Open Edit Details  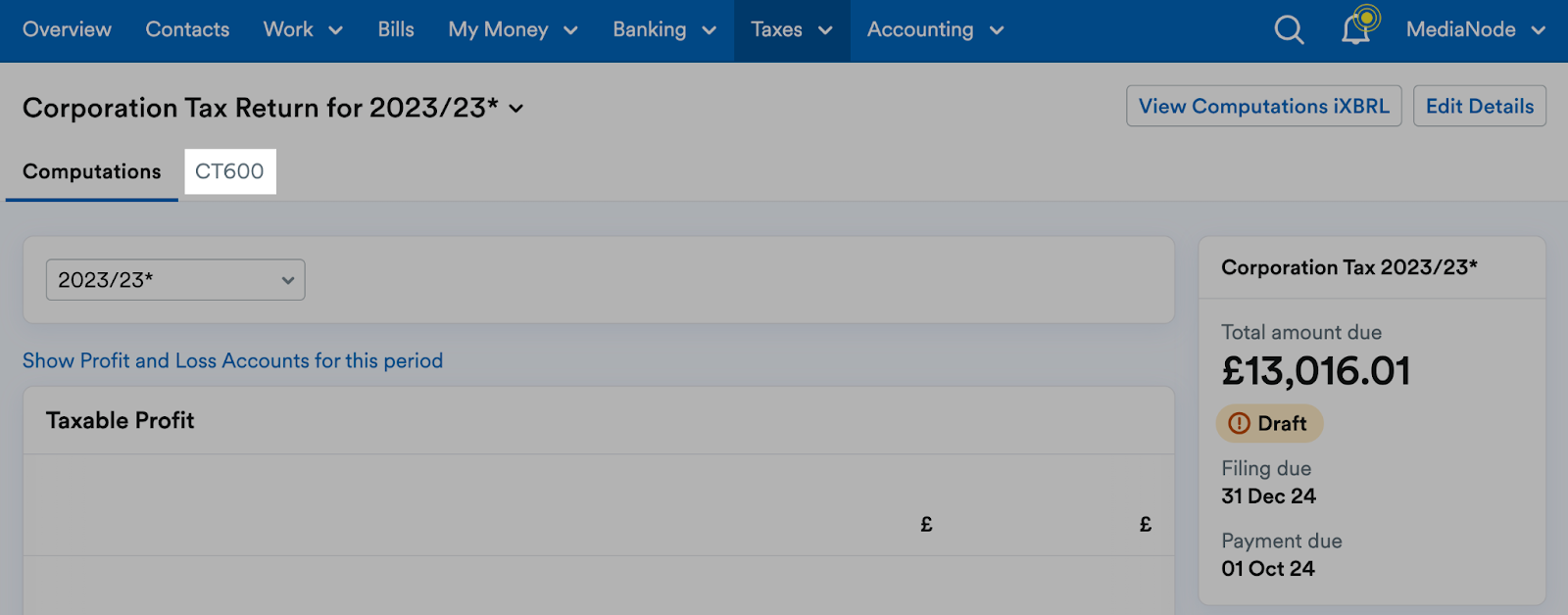pos(1479,106)
